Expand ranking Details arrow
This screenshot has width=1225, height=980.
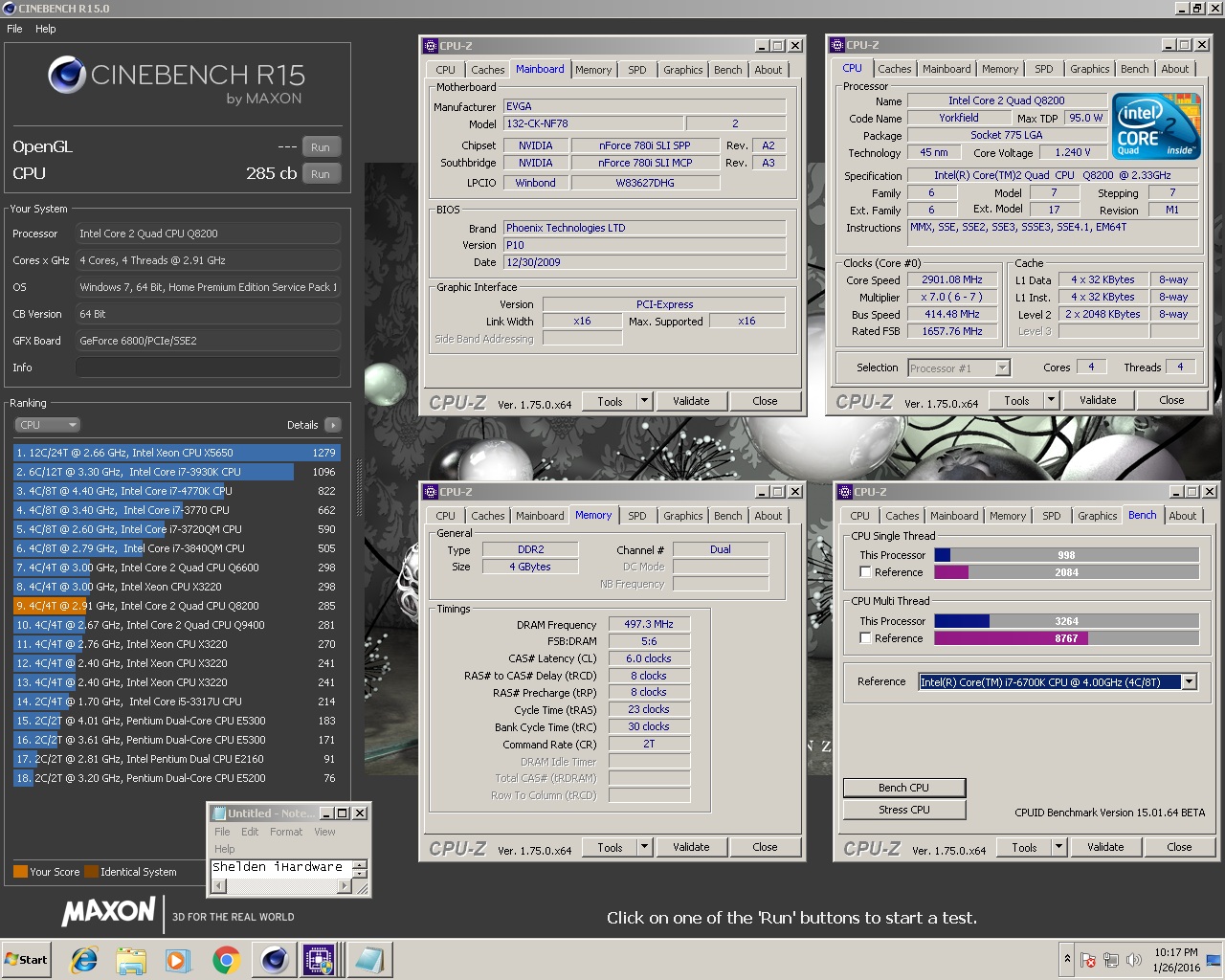point(333,425)
